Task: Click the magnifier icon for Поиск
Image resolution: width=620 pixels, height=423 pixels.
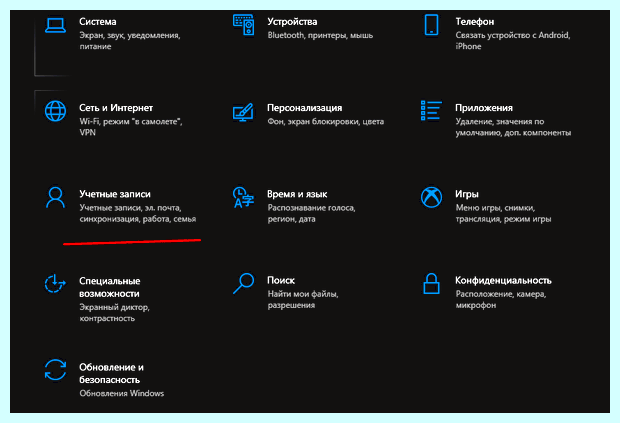Action: (243, 283)
